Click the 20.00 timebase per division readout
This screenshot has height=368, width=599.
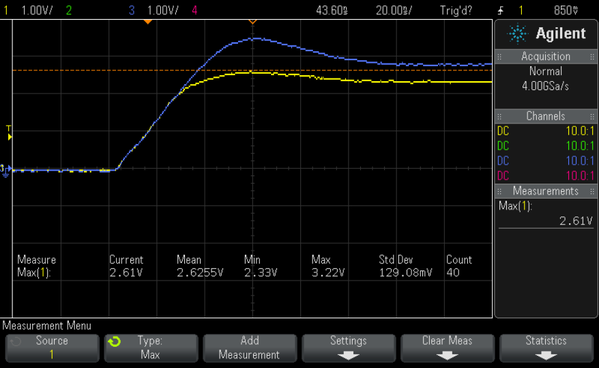pyautogui.click(x=394, y=10)
